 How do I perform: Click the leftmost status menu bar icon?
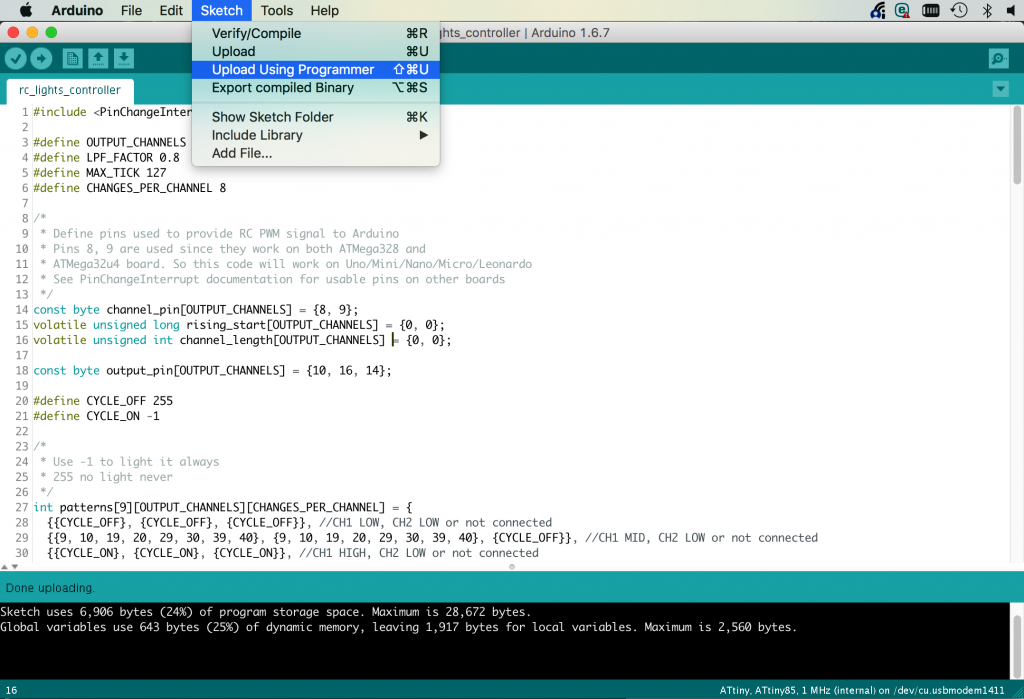pyautogui.click(x=878, y=10)
